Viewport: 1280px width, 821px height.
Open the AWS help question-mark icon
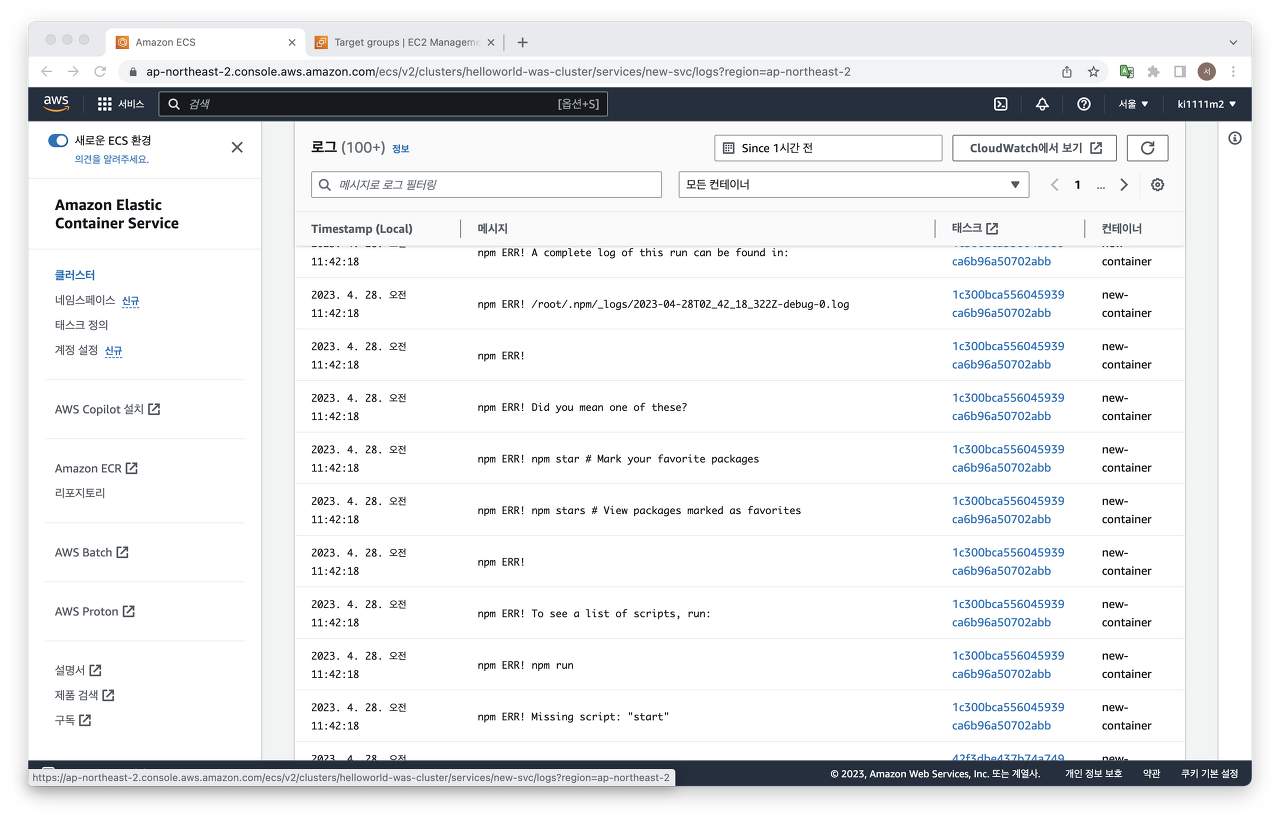1084,104
